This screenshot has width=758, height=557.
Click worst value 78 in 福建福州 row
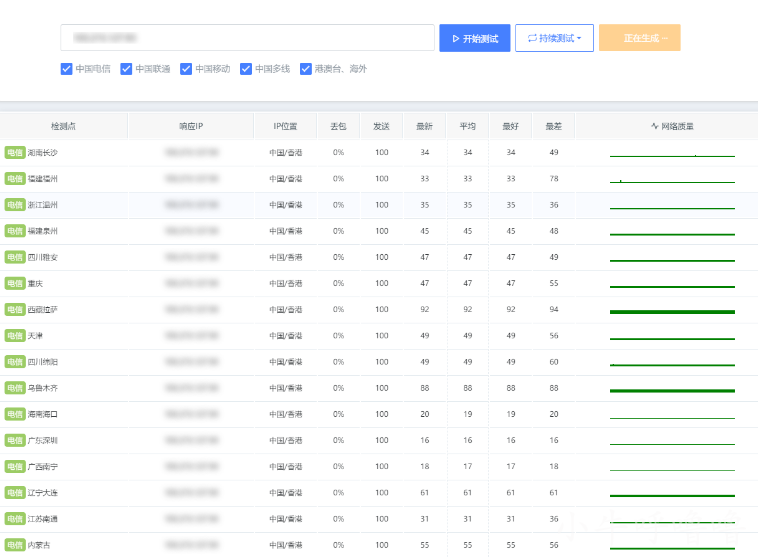(x=554, y=179)
